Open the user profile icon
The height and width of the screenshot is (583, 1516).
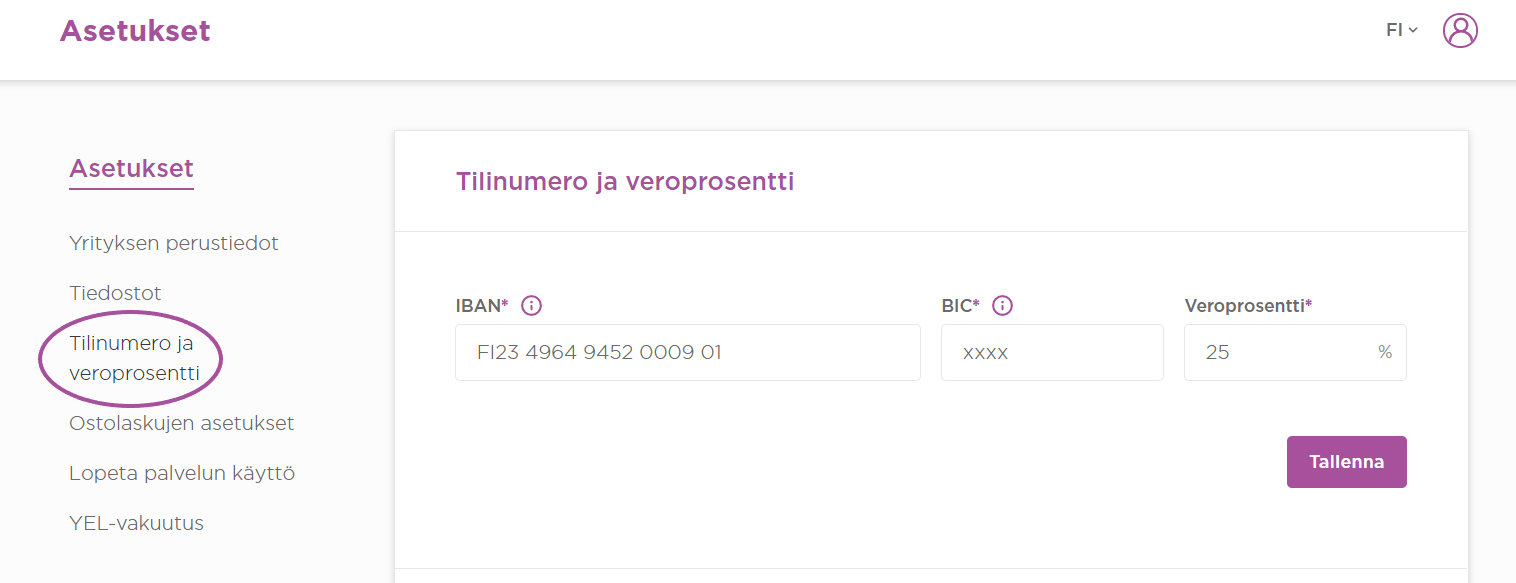tap(1460, 30)
